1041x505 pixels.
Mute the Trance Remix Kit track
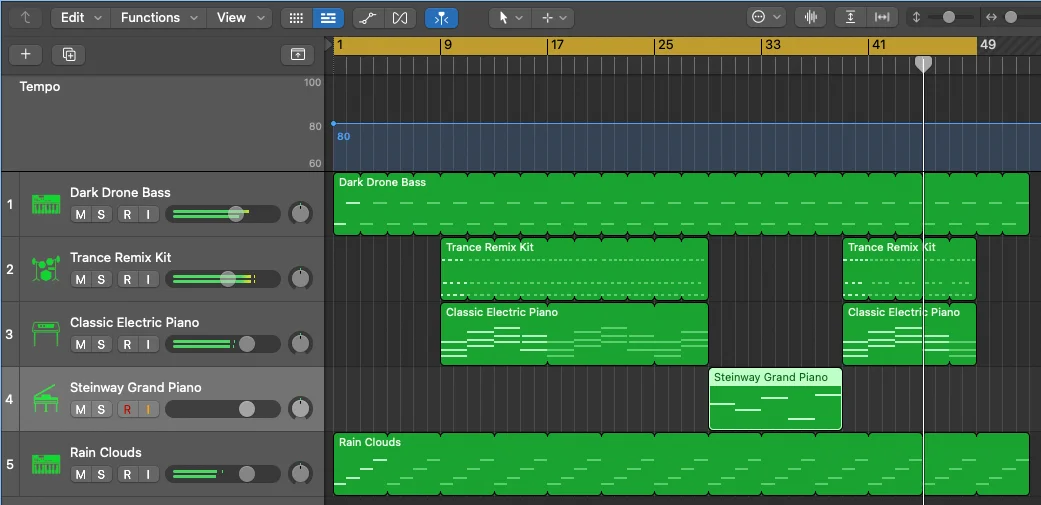tap(80, 279)
